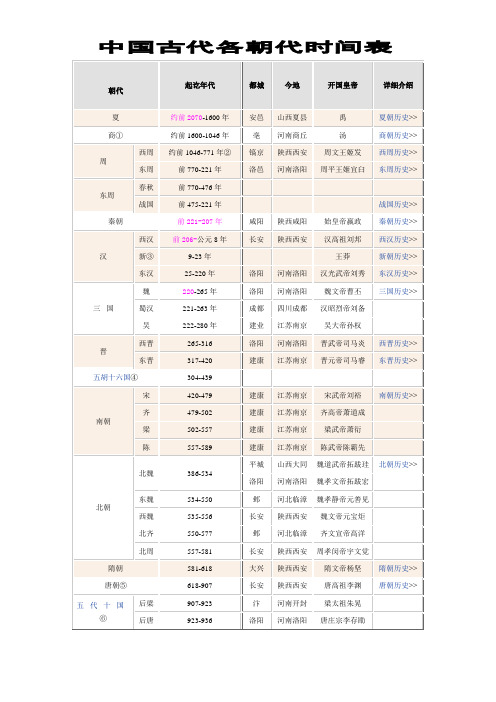496x702 pixels.
Task: Open the 新朝历史>> link
Action: click(x=398, y=257)
